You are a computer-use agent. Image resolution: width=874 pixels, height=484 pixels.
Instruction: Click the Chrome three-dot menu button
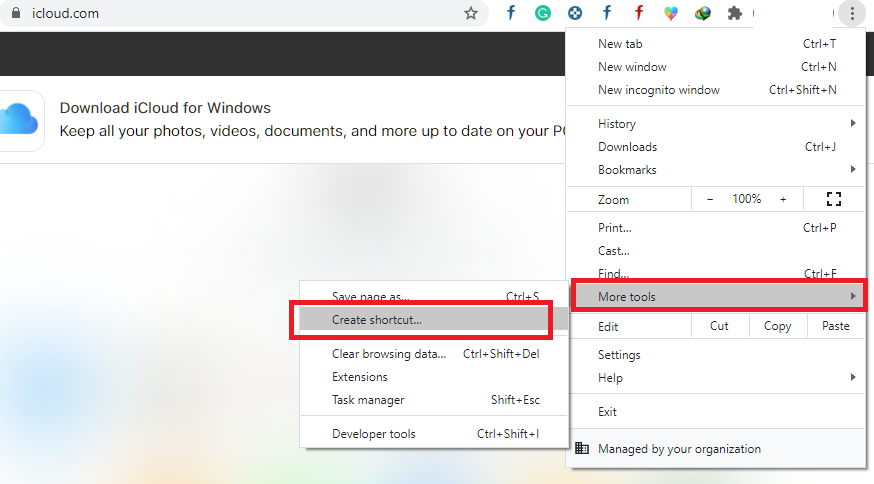pos(851,14)
